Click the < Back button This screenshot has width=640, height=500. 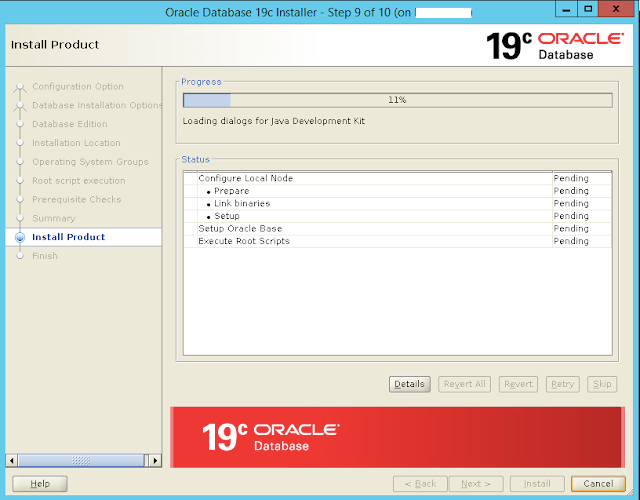coord(420,484)
